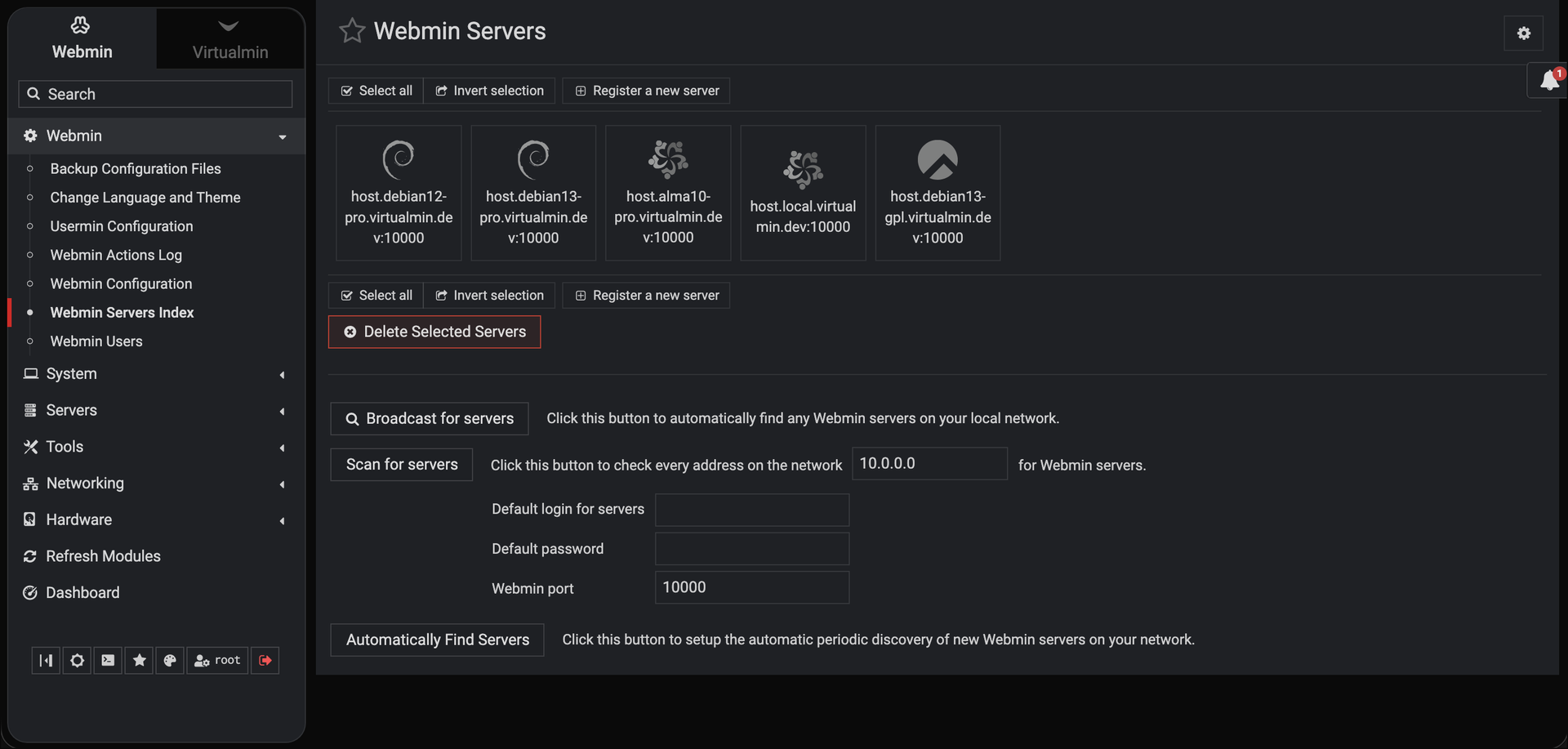Open the host.debian13-pro.virtualmin.dev server

pos(533,193)
